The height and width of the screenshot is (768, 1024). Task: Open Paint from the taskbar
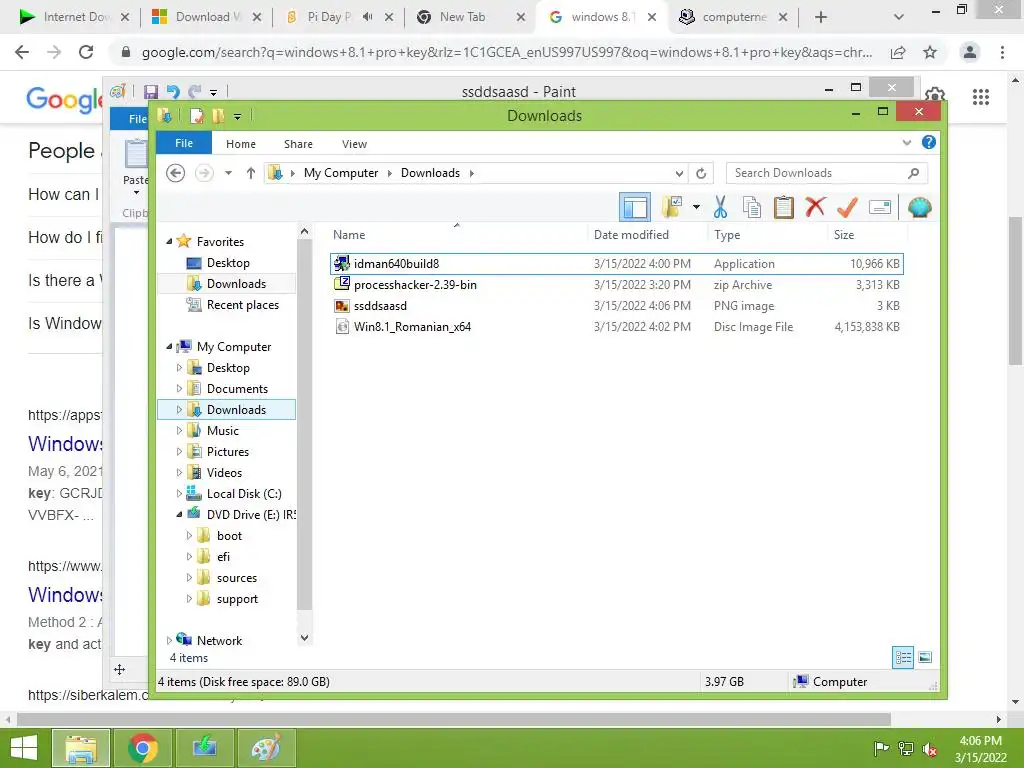pyautogui.click(x=266, y=748)
